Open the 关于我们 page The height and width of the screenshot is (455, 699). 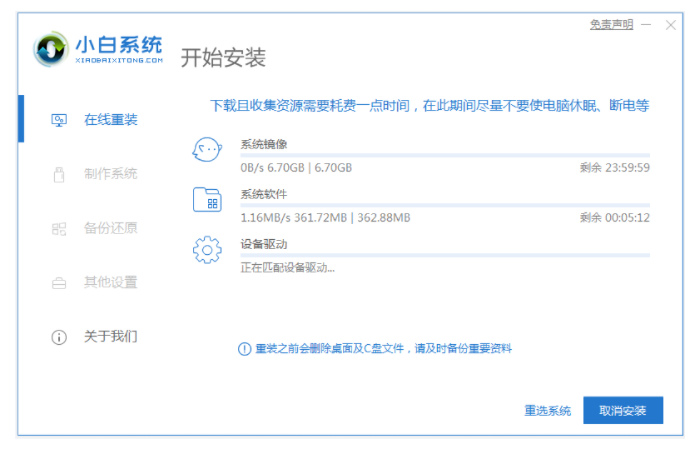[110, 337]
